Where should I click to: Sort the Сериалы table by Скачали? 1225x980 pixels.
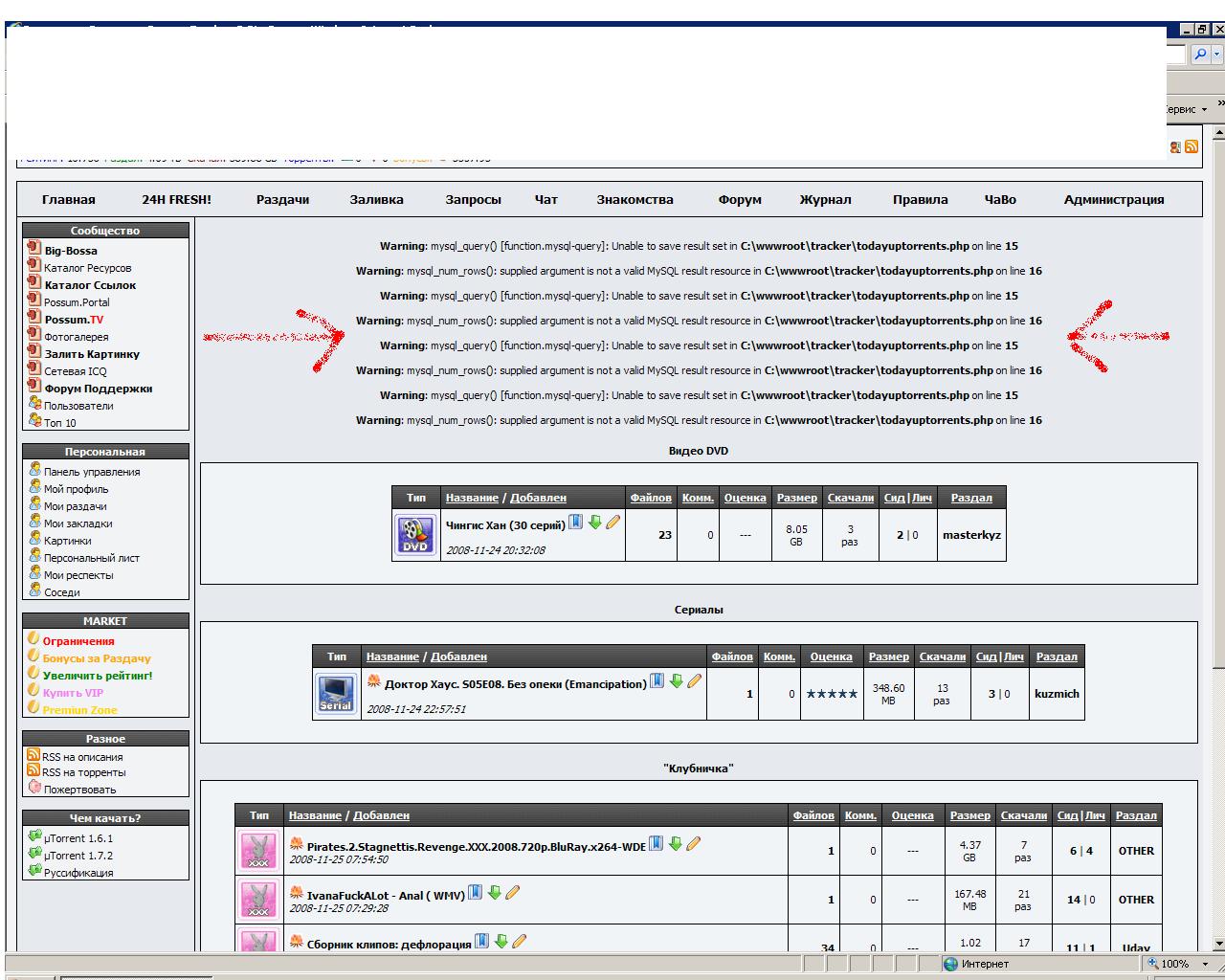[x=943, y=657]
